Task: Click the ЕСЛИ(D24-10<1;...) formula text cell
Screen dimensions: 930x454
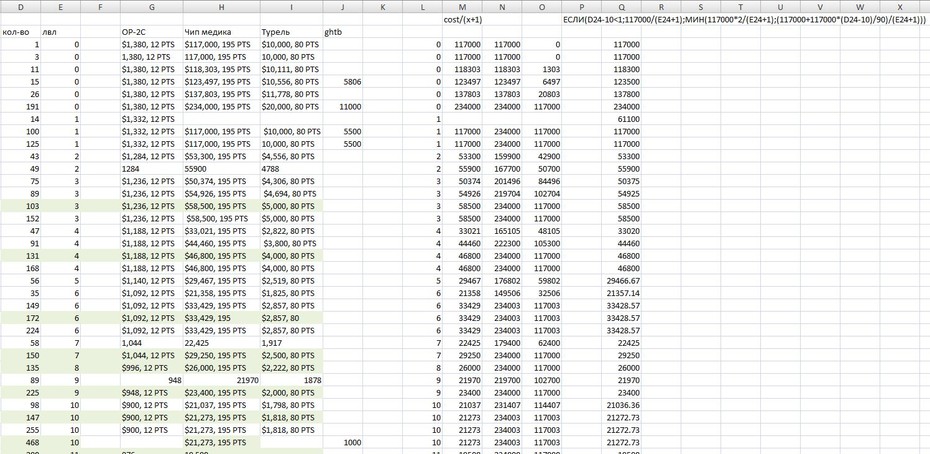Action: point(744,20)
